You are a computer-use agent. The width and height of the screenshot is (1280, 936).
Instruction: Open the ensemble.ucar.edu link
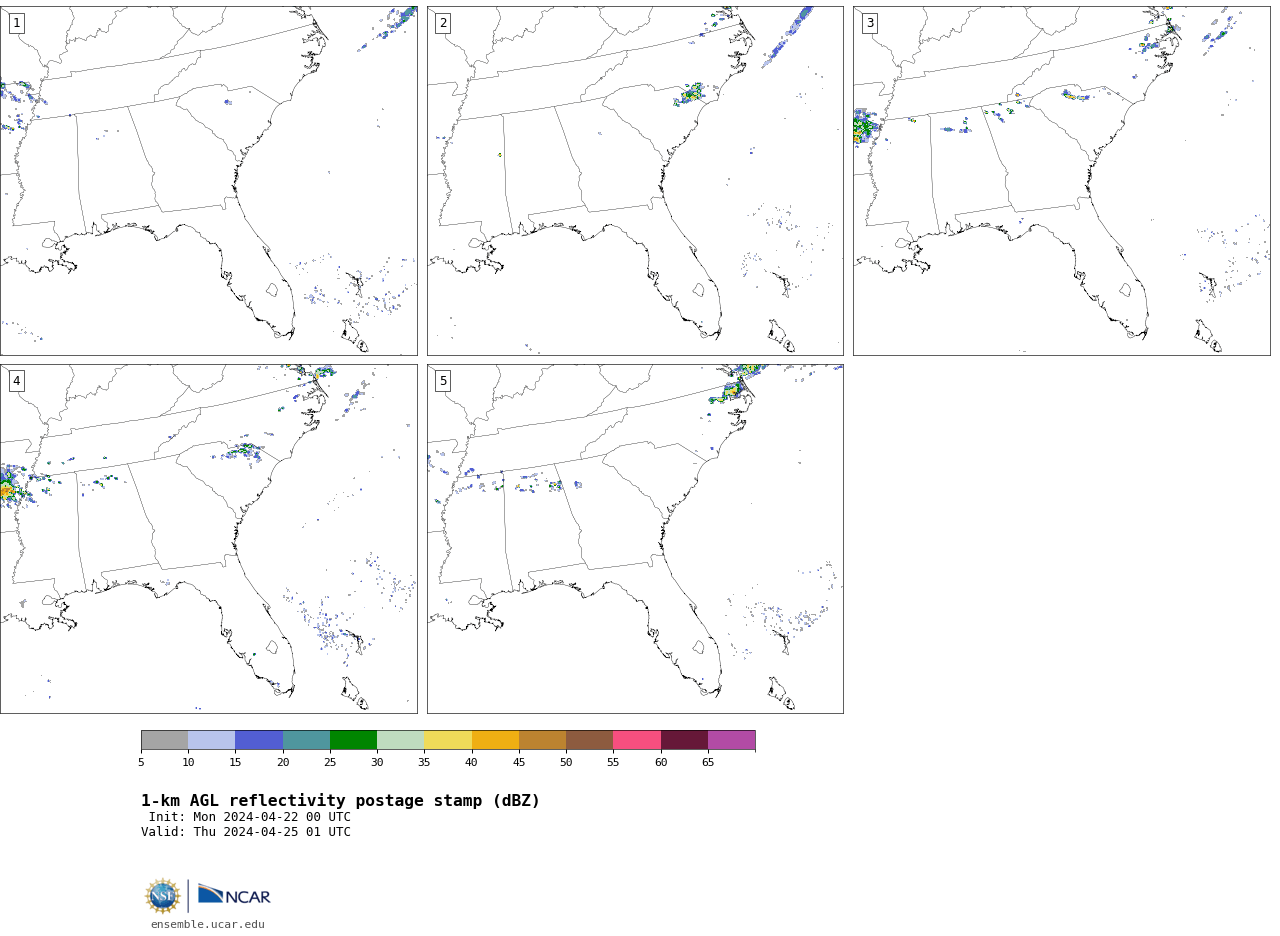[x=208, y=925]
